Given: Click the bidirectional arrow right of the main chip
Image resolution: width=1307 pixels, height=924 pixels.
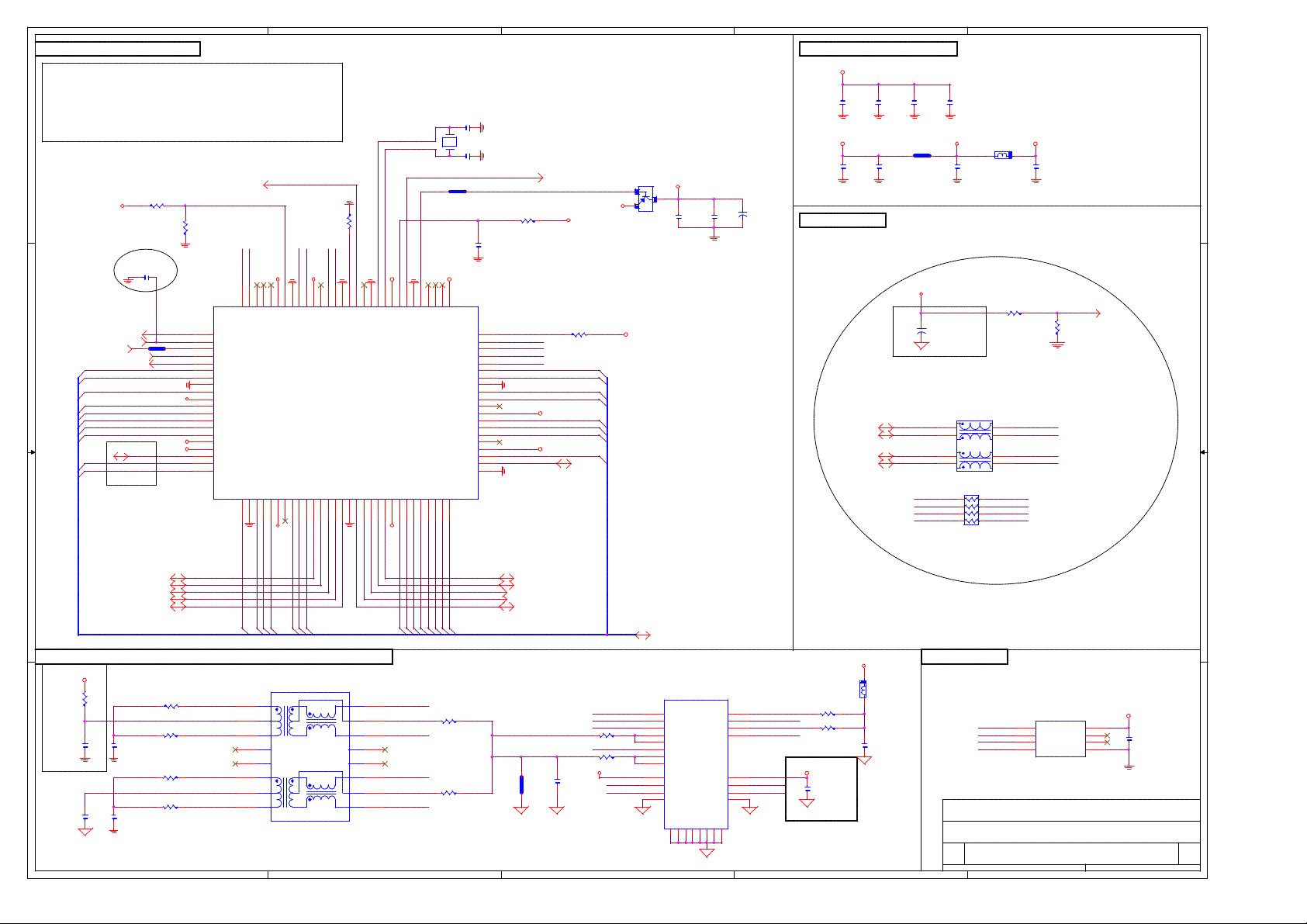Looking at the screenshot, I should click(x=564, y=464).
